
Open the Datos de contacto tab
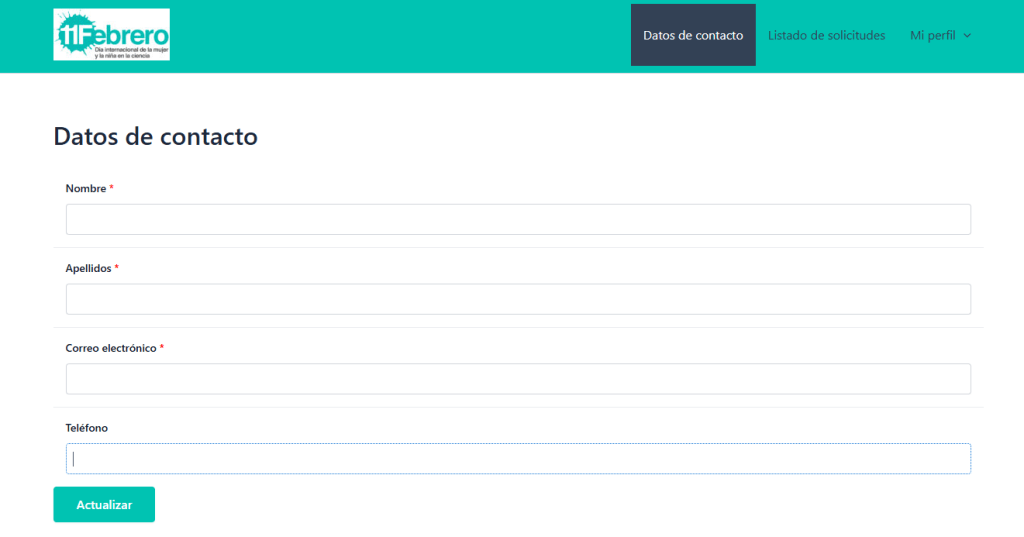pyautogui.click(x=693, y=35)
